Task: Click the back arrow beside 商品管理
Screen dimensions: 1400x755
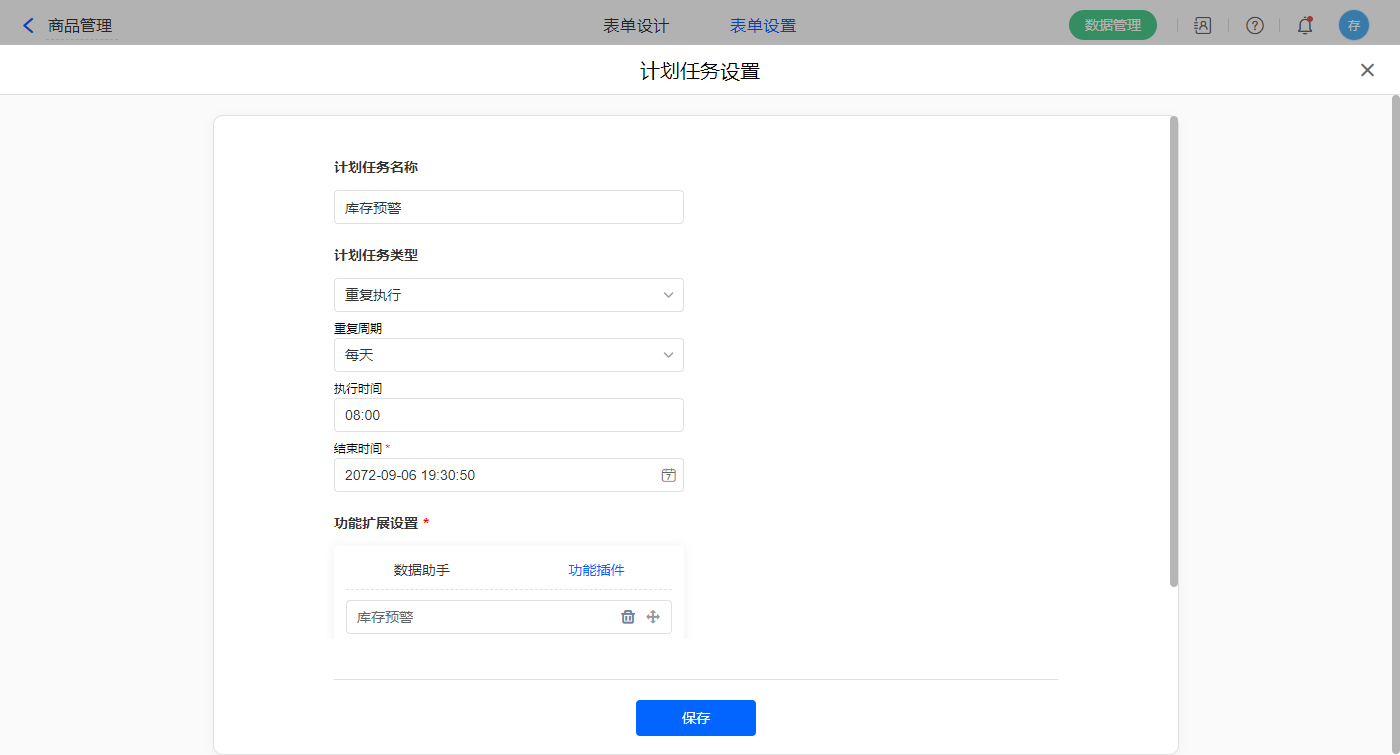Action: tap(28, 26)
